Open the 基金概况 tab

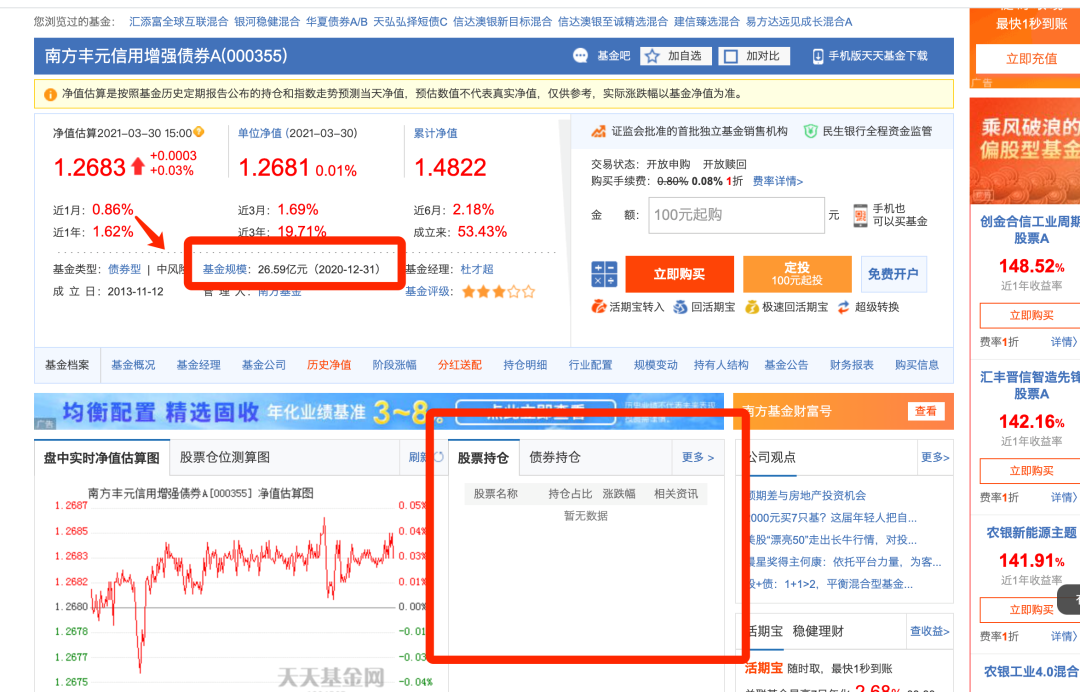point(133,365)
